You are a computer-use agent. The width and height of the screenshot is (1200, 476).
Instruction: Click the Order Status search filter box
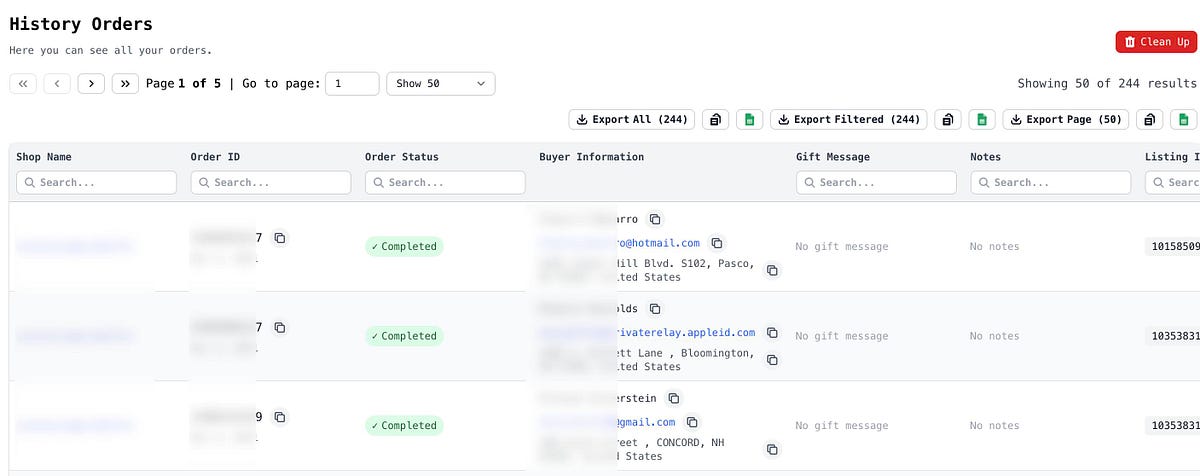coord(445,183)
